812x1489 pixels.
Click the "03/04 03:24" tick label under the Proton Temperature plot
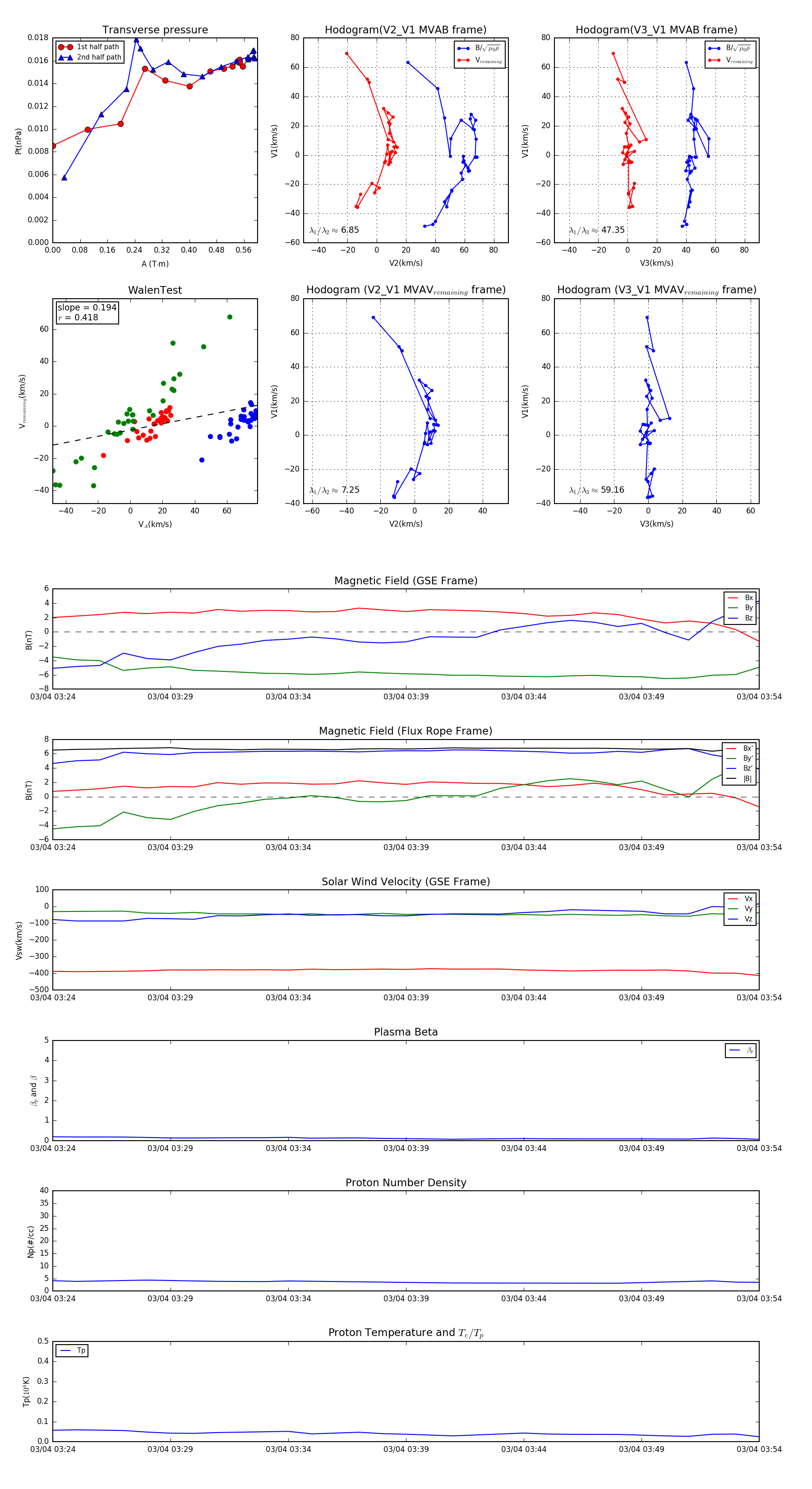(x=53, y=1449)
